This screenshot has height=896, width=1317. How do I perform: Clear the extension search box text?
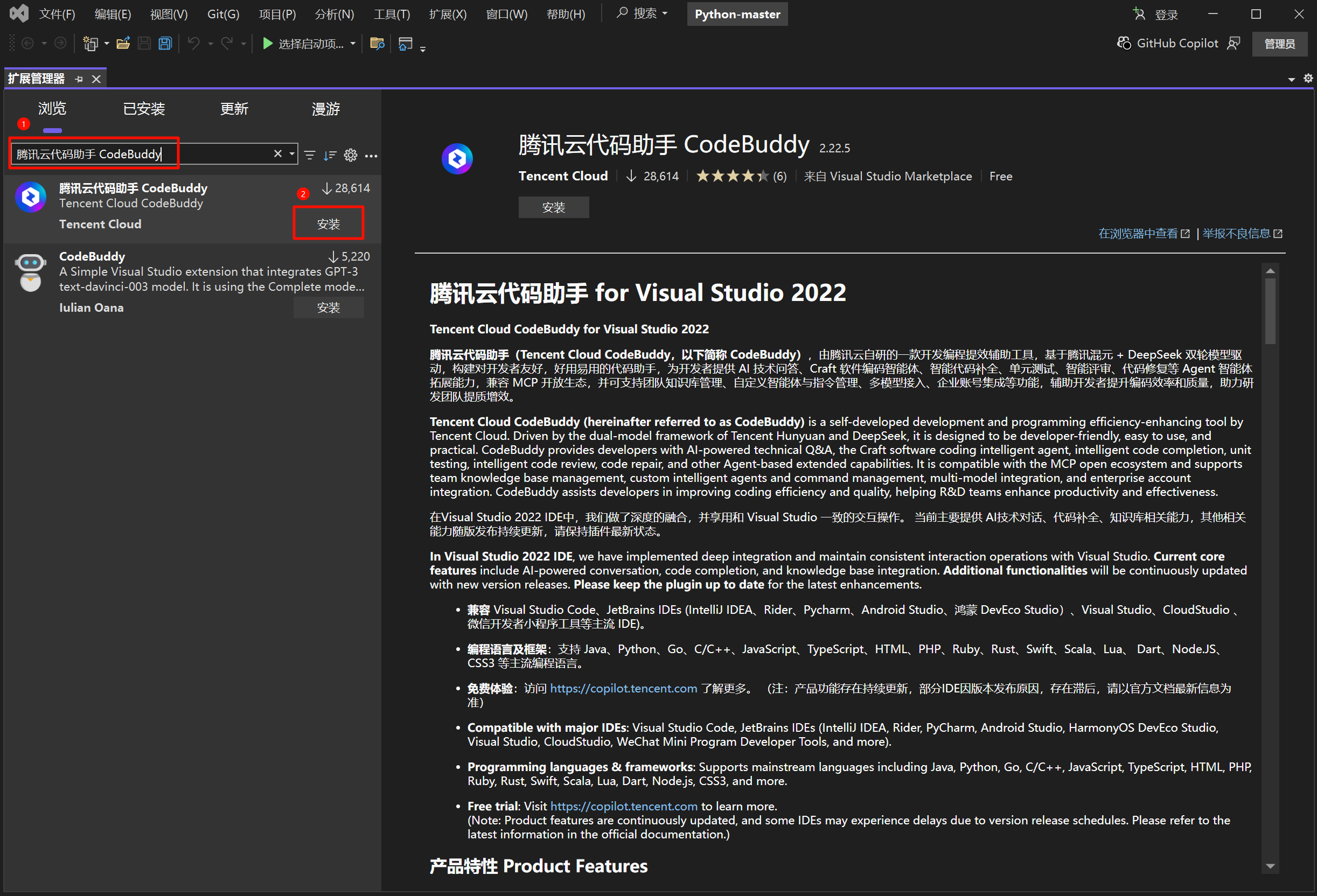point(278,154)
